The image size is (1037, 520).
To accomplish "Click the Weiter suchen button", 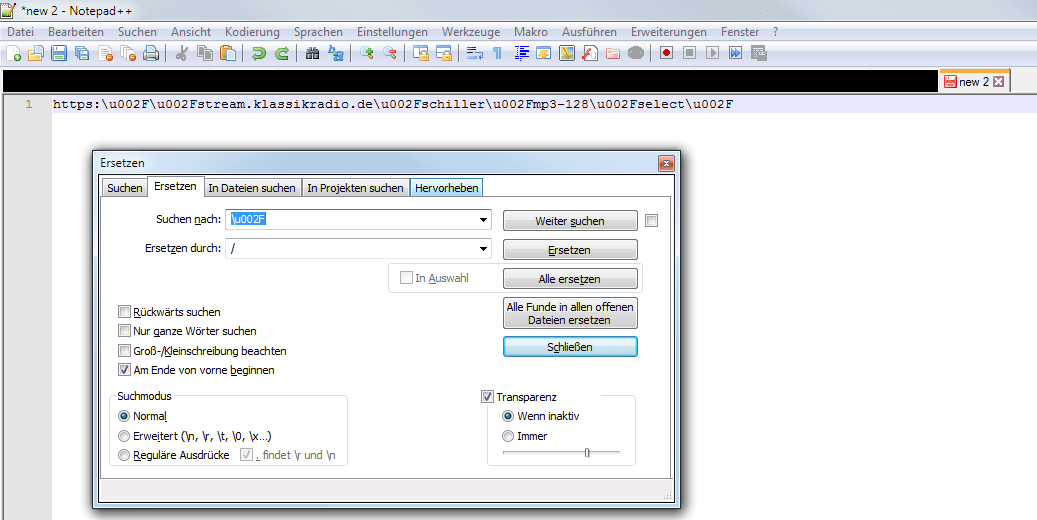I will pyautogui.click(x=570, y=221).
